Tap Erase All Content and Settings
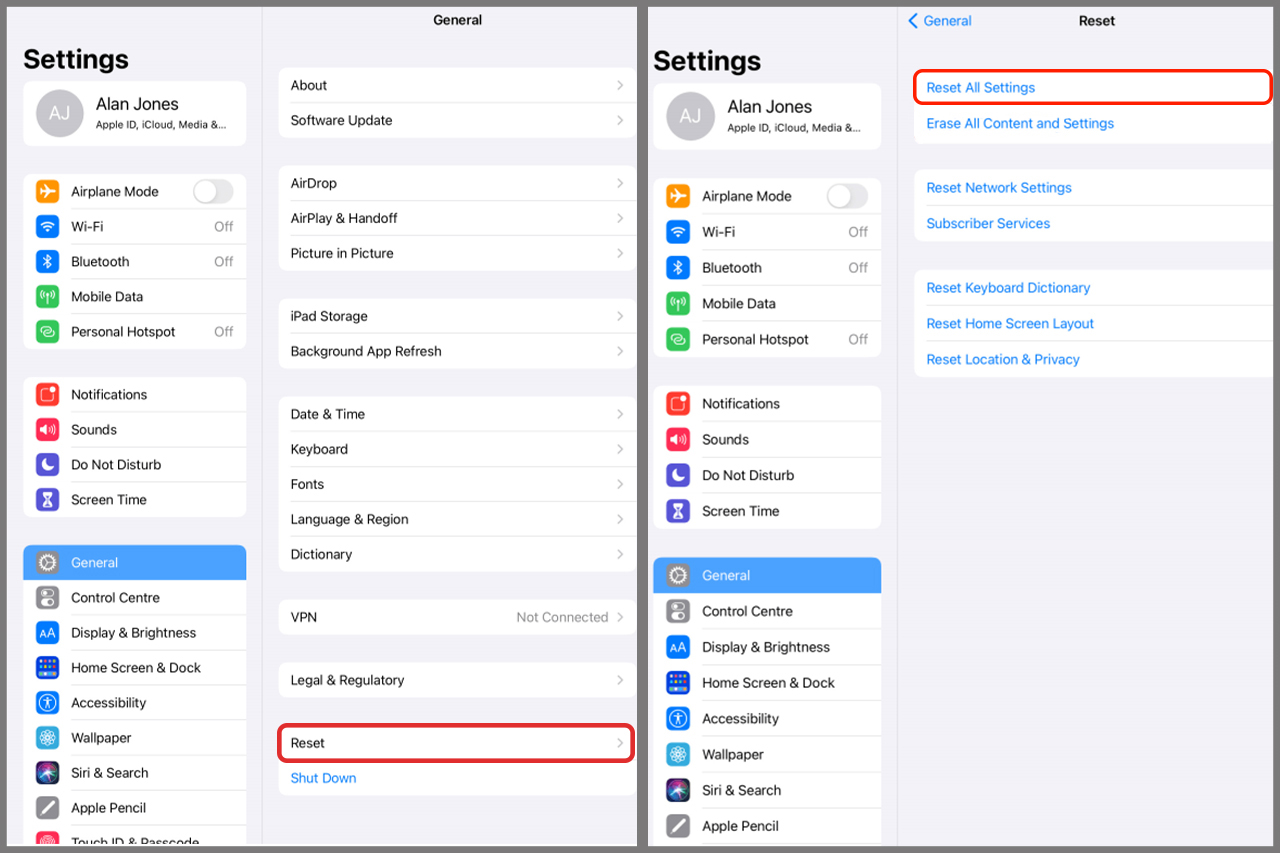 1093,123
